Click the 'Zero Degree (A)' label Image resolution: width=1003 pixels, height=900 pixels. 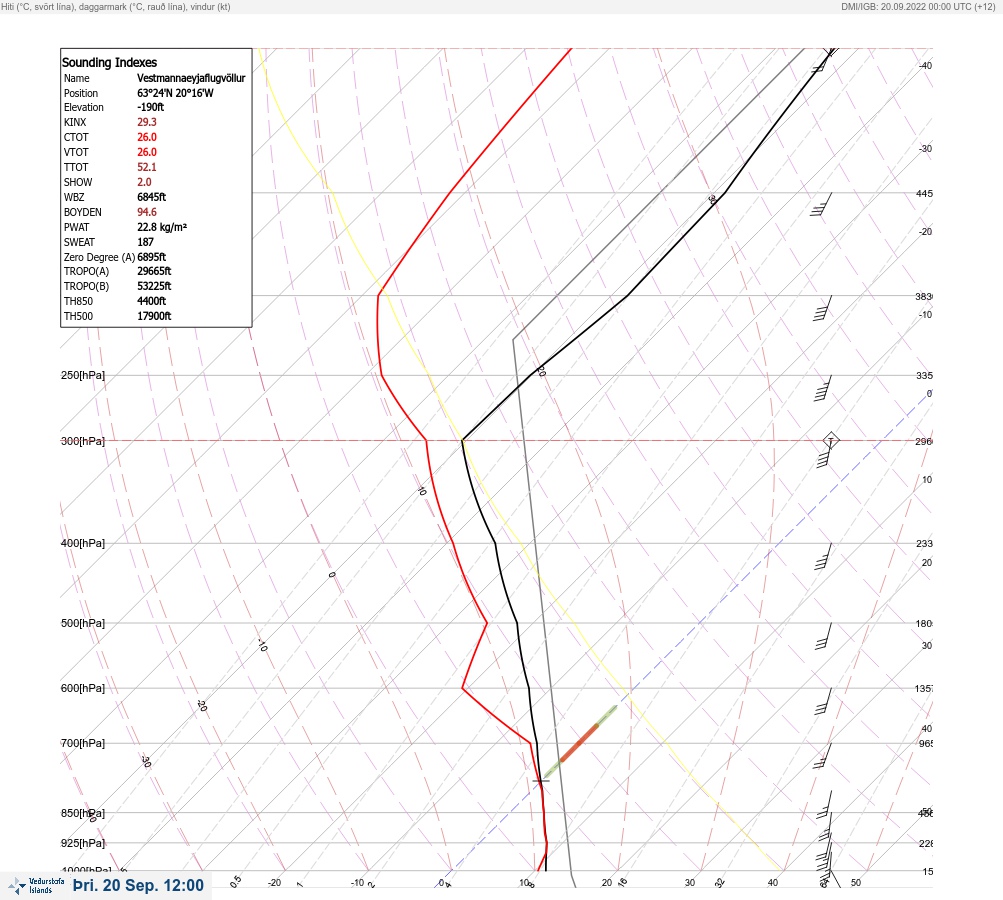pyautogui.click(x=99, y=257)
